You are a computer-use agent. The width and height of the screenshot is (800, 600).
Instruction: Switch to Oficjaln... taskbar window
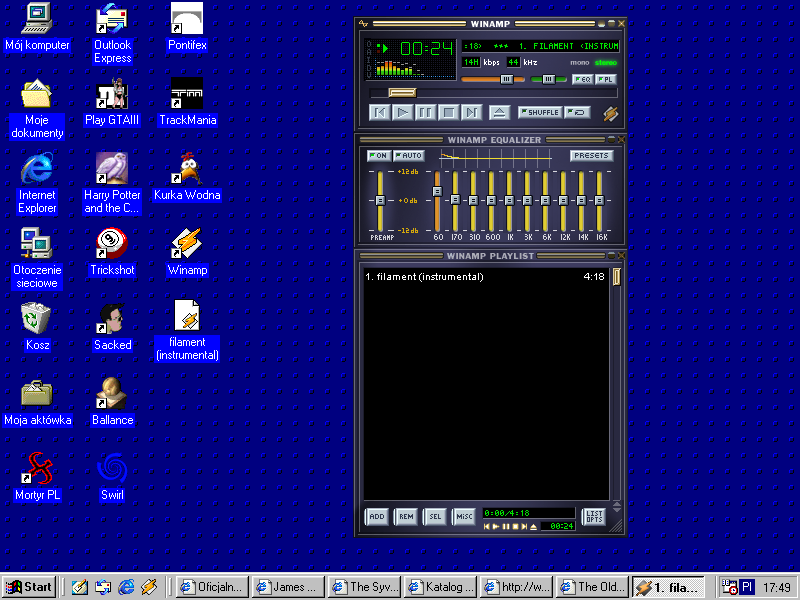pos(212,587)
